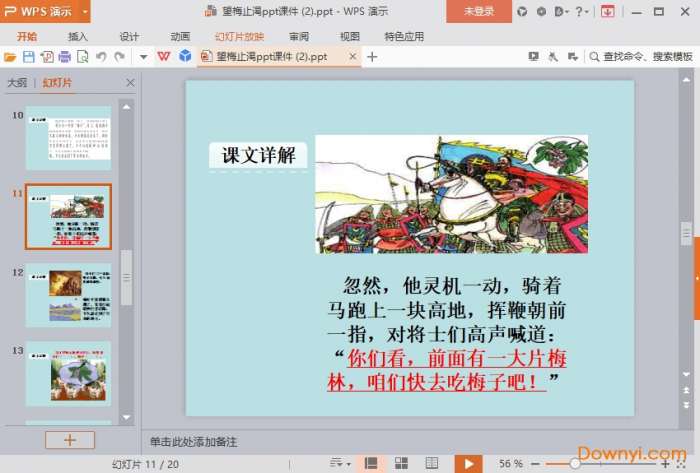The image size is (700, 473).
Task: Click the presenter screen icon near search
Action: 533,57
